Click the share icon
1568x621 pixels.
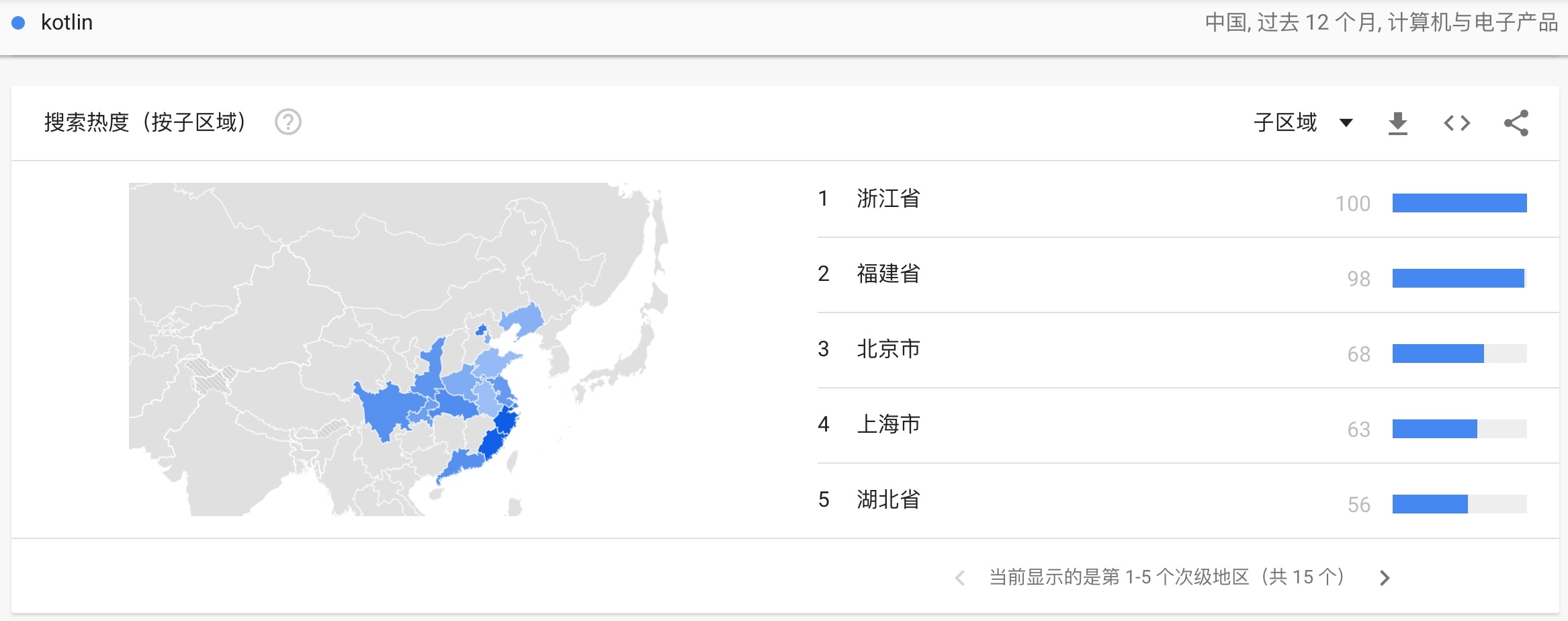pyautogui.click(x=1516, y=123)
